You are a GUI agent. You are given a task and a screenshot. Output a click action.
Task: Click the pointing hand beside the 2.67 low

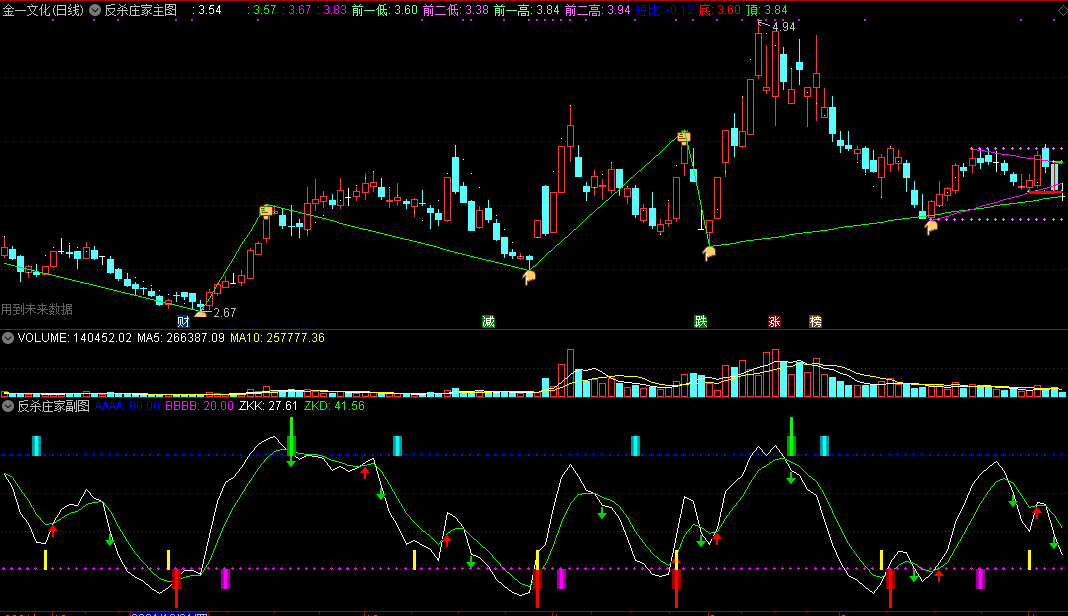pyautogui.click(x=200, y=313)
